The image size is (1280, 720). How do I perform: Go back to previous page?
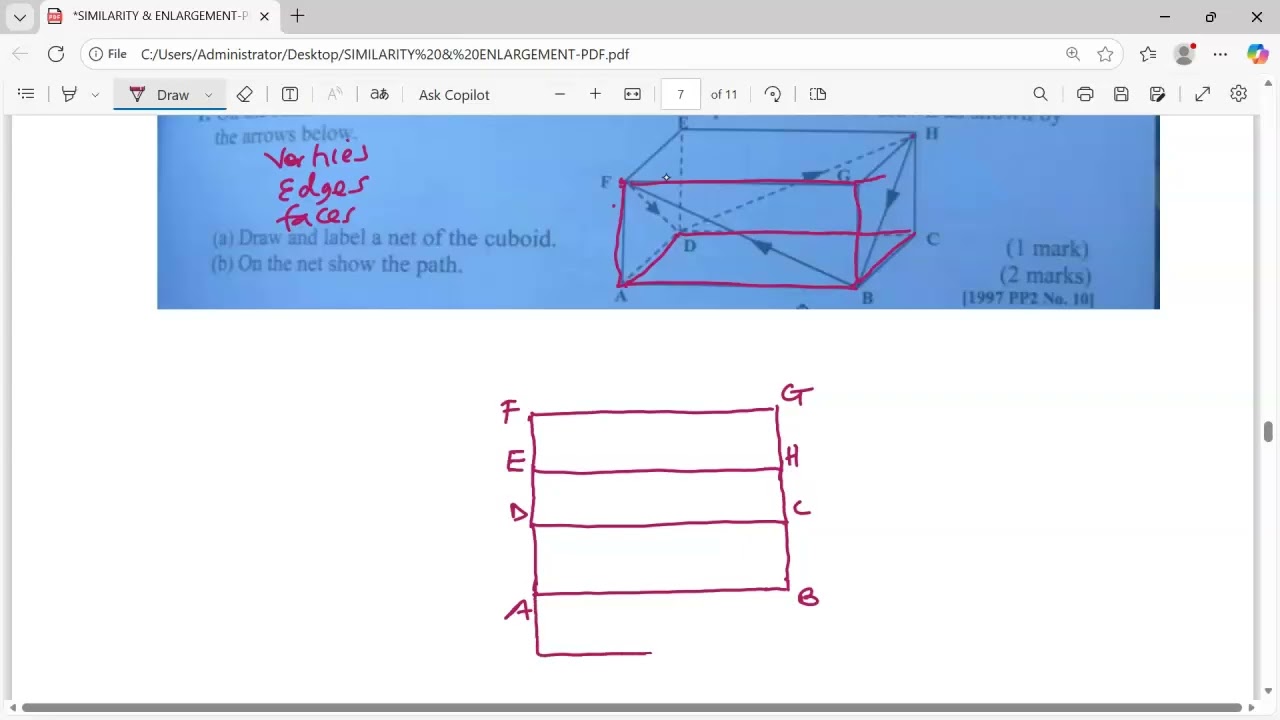pyautogui.click(x=20, y=54)
